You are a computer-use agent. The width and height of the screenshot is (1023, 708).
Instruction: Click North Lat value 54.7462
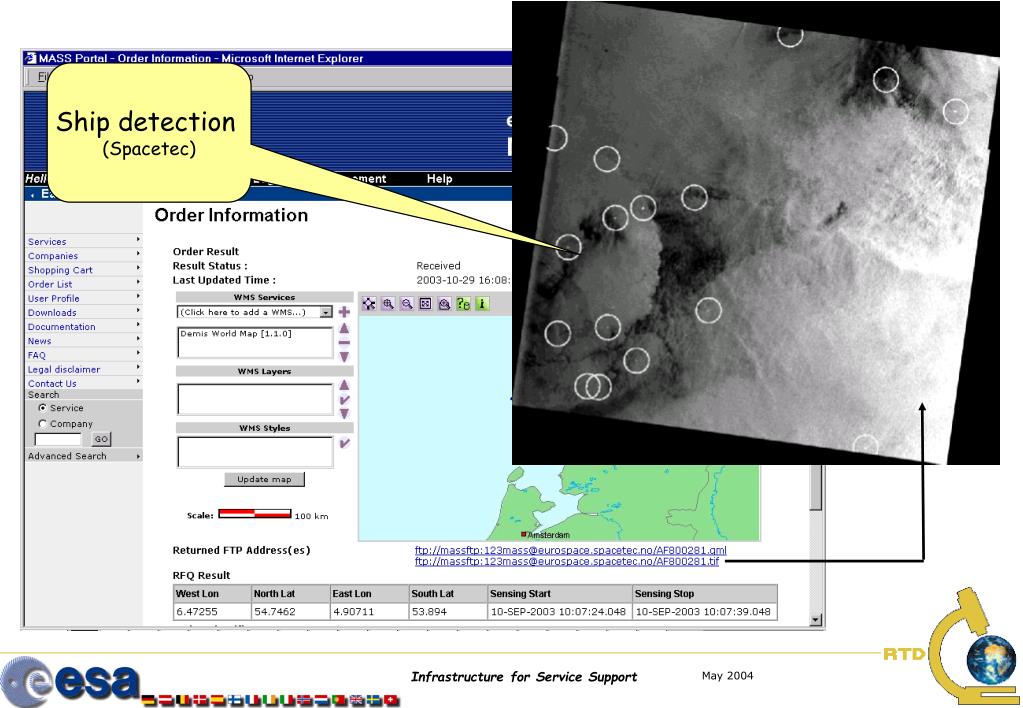tap(274, 612)
